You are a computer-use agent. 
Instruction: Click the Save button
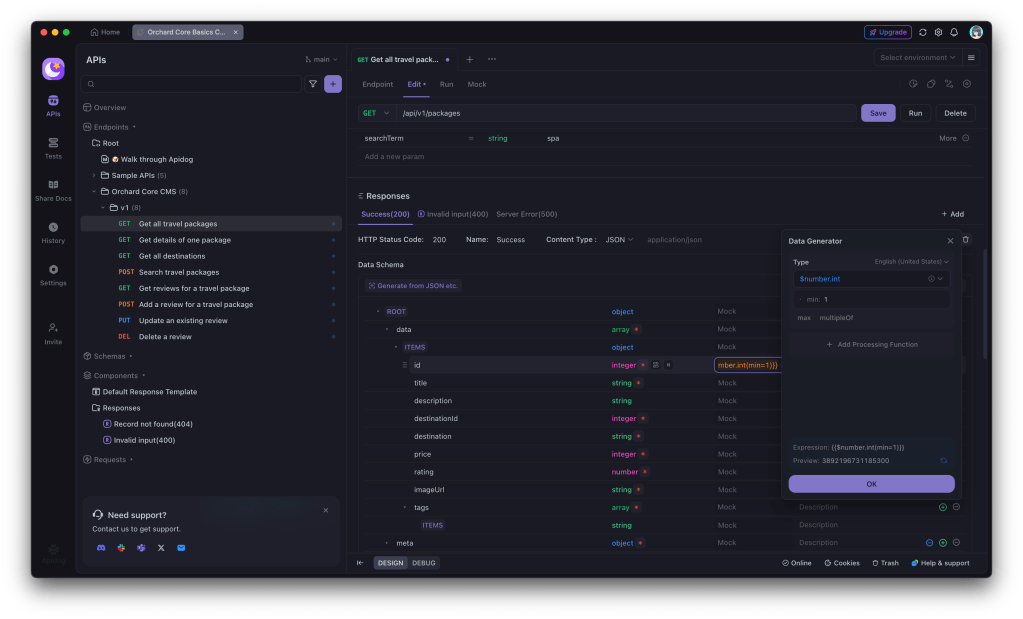click(877, 113)
